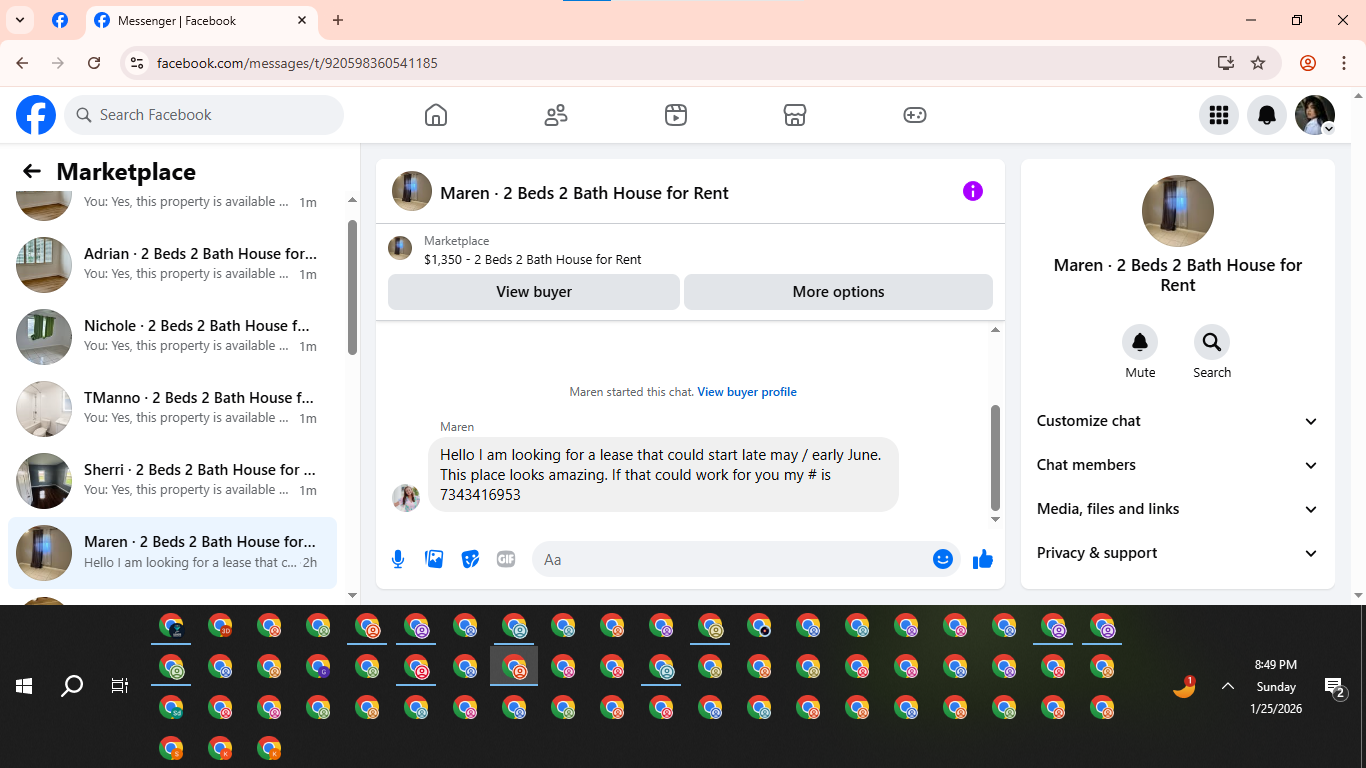Click the chat header title Maren
The height and width of the screenshot is (768, 1366).
(x=584, y=193)
